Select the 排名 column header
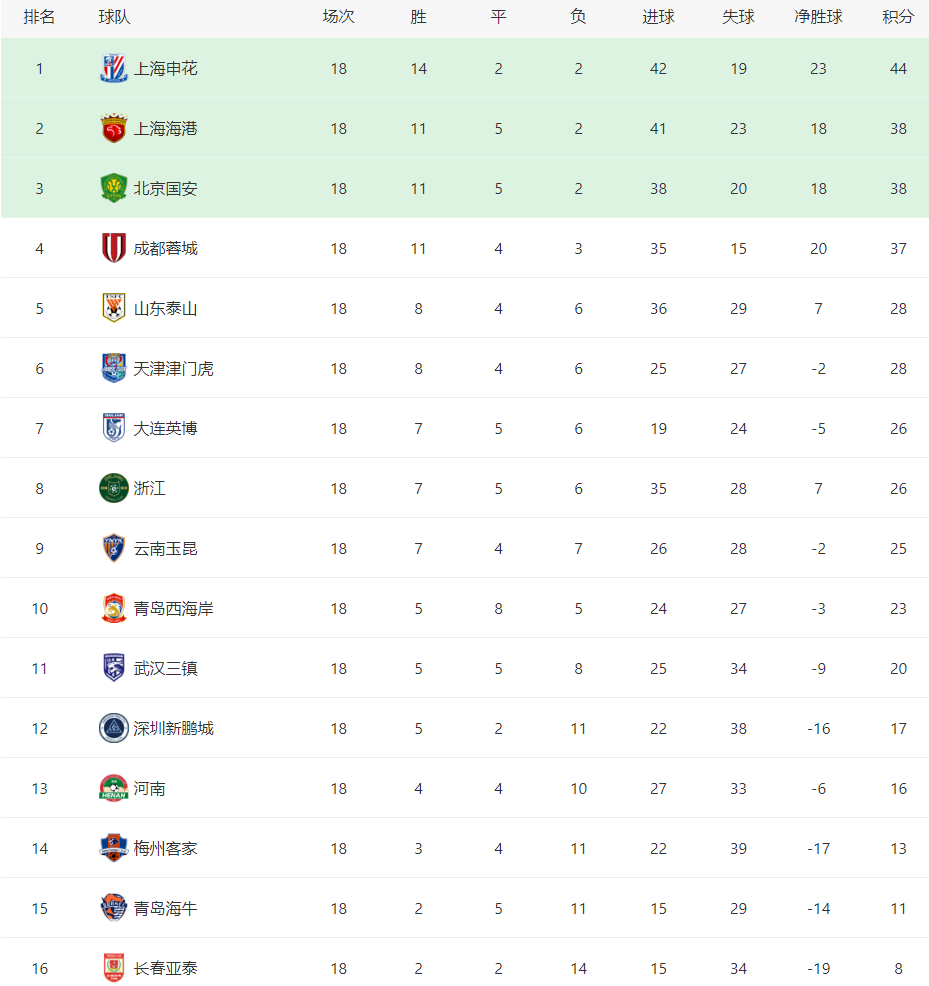 (39, 17)
